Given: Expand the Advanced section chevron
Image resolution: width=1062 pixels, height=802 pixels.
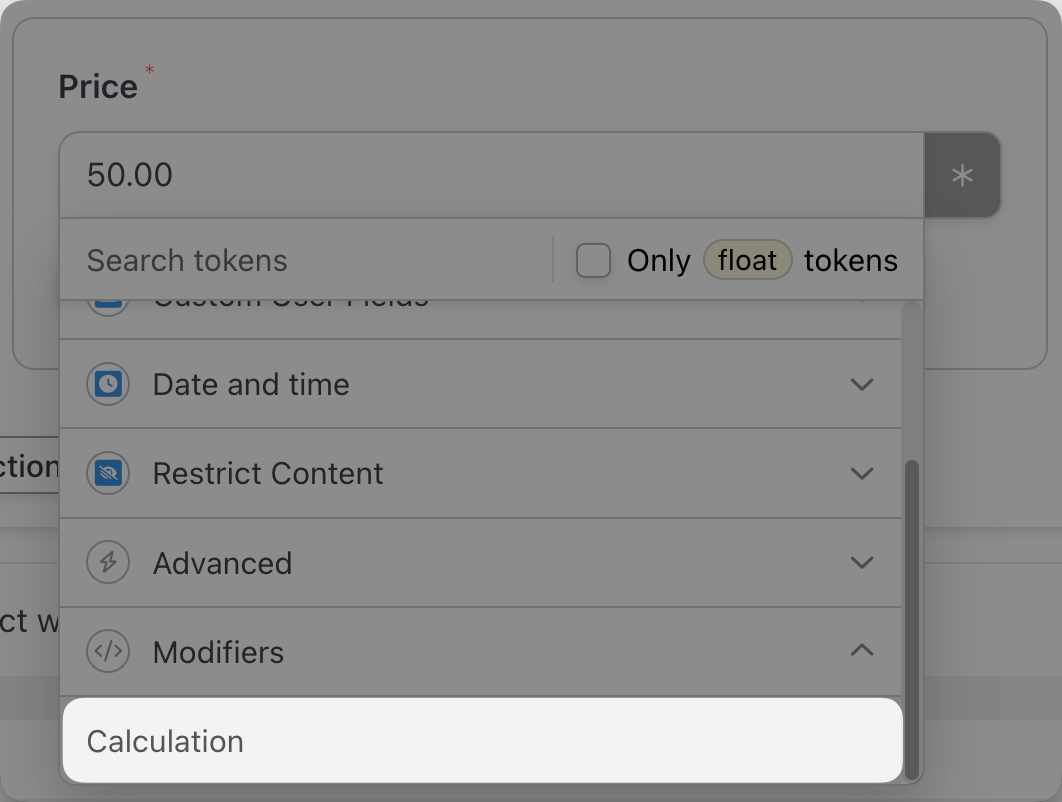Looking at the screenshot, I should pyautogui.click(x=861, y=563).
